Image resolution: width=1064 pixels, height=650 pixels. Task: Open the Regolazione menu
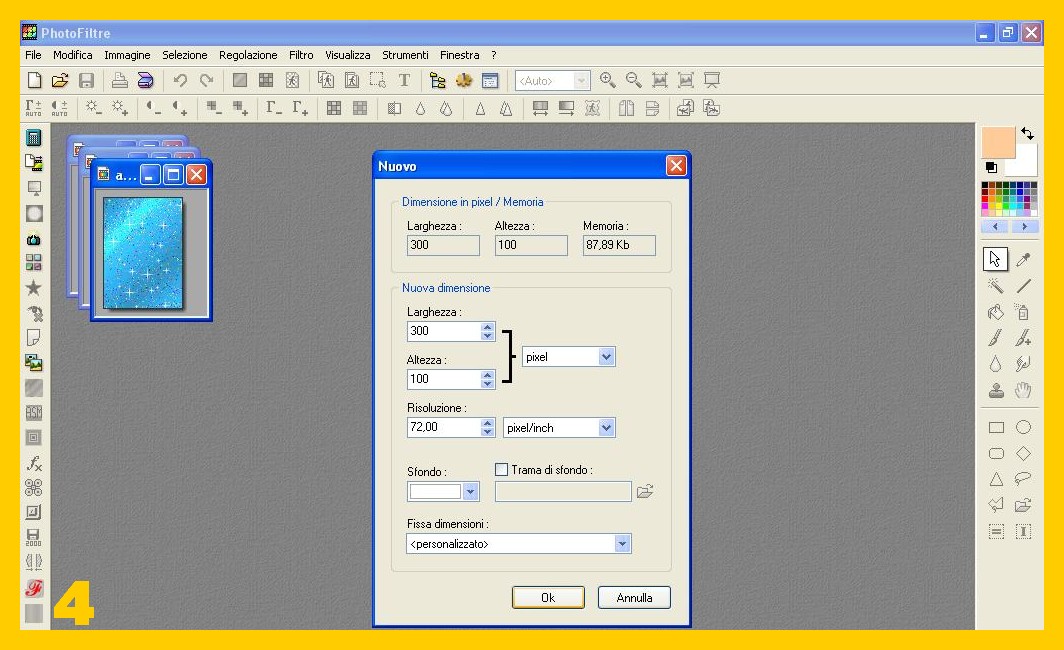pos(248,55)
